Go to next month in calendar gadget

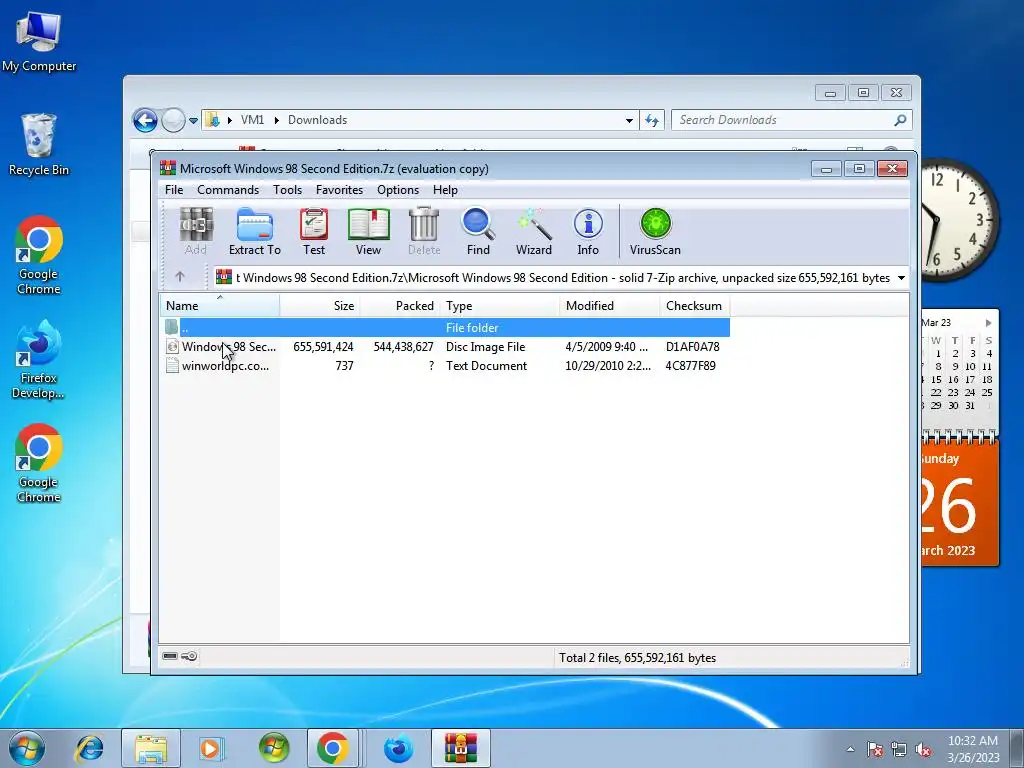pos(988,323)
